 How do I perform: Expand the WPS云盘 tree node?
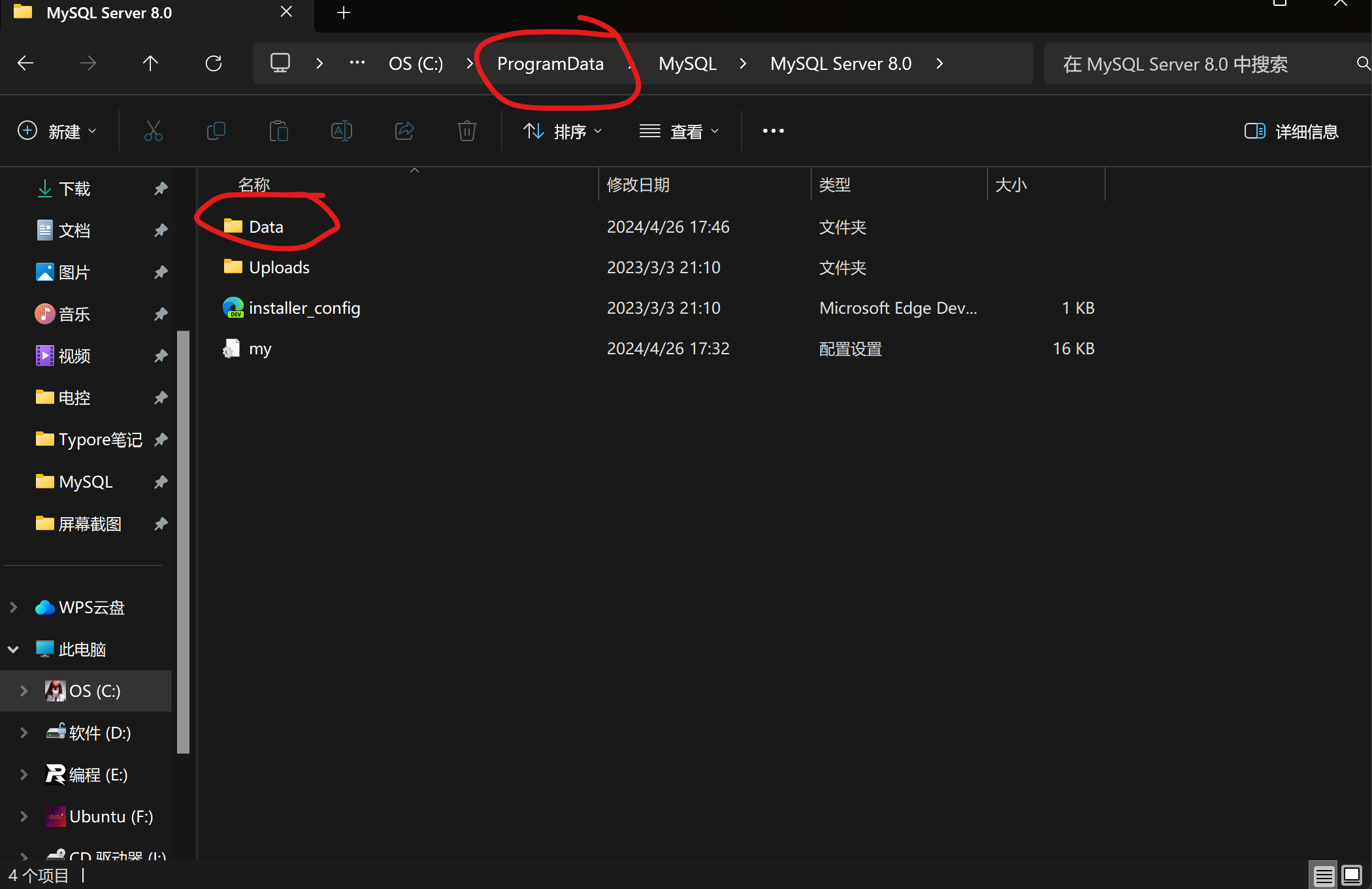click(x=13, y=607)
